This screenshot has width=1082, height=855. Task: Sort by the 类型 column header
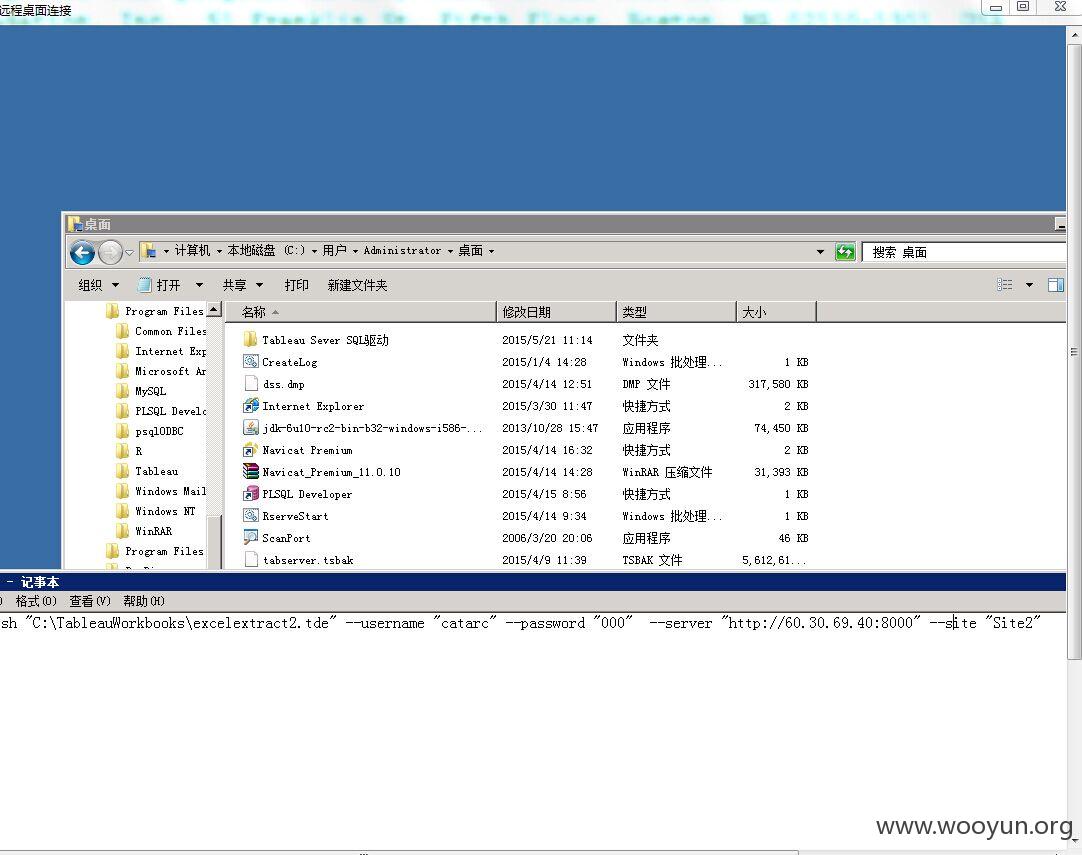[676, 312]
